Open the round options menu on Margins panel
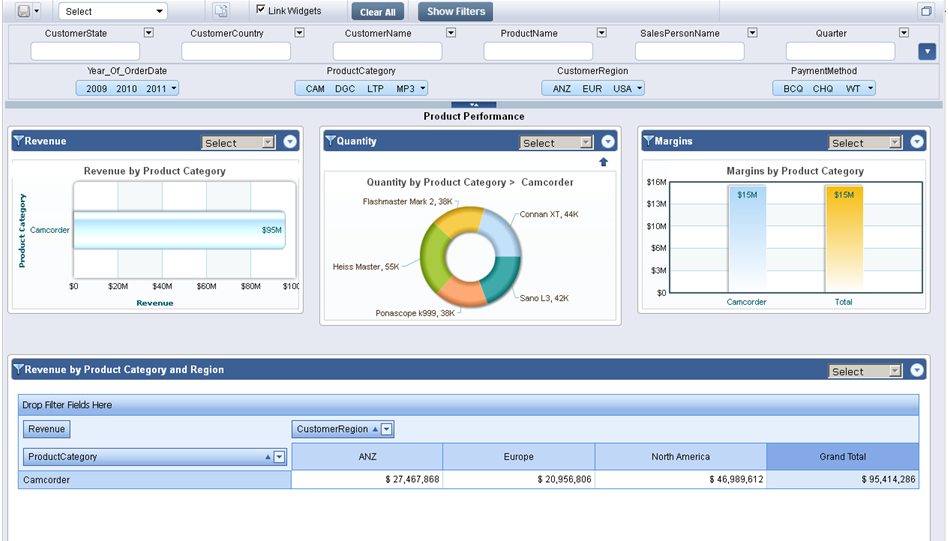This screenshot has height=541, width=948. coord(918,142)
